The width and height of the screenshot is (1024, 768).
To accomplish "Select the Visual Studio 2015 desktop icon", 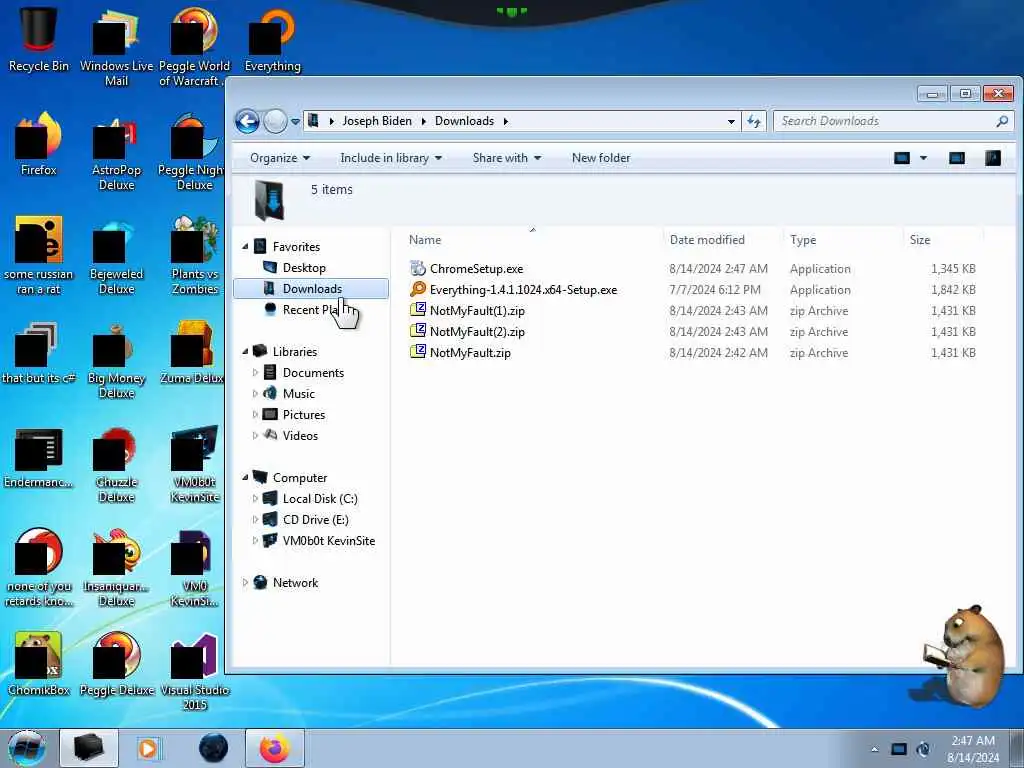I will (195, 673).
